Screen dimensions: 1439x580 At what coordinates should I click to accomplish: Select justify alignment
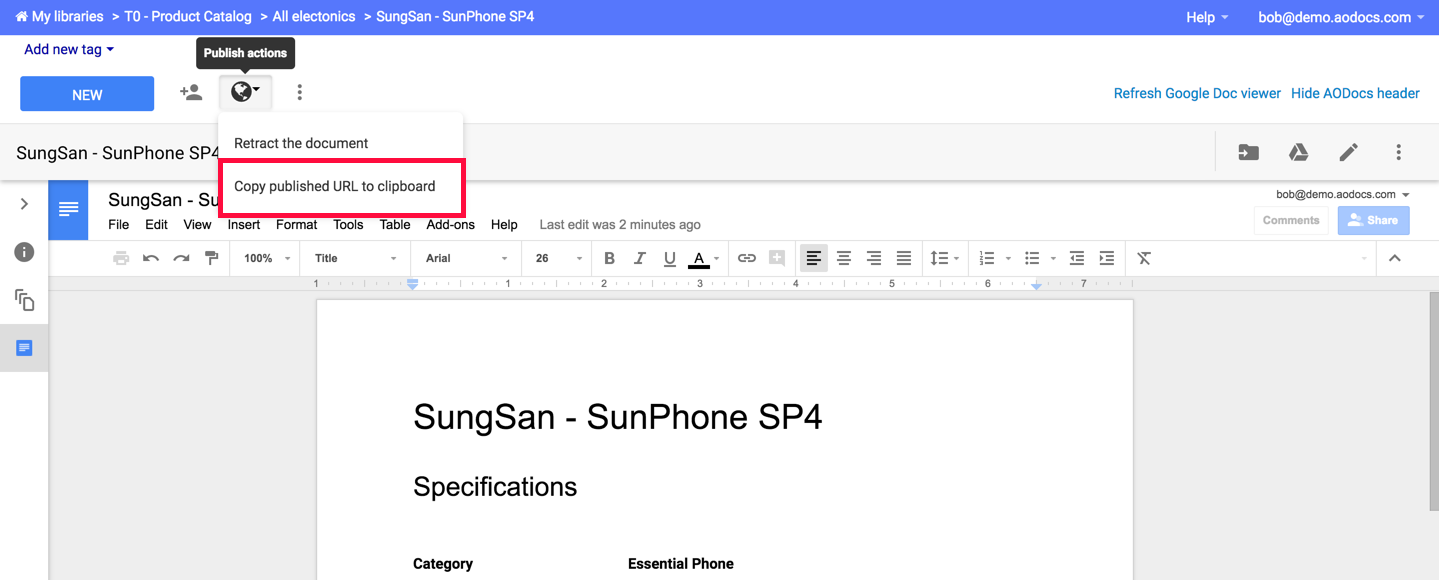coord(904,258)
